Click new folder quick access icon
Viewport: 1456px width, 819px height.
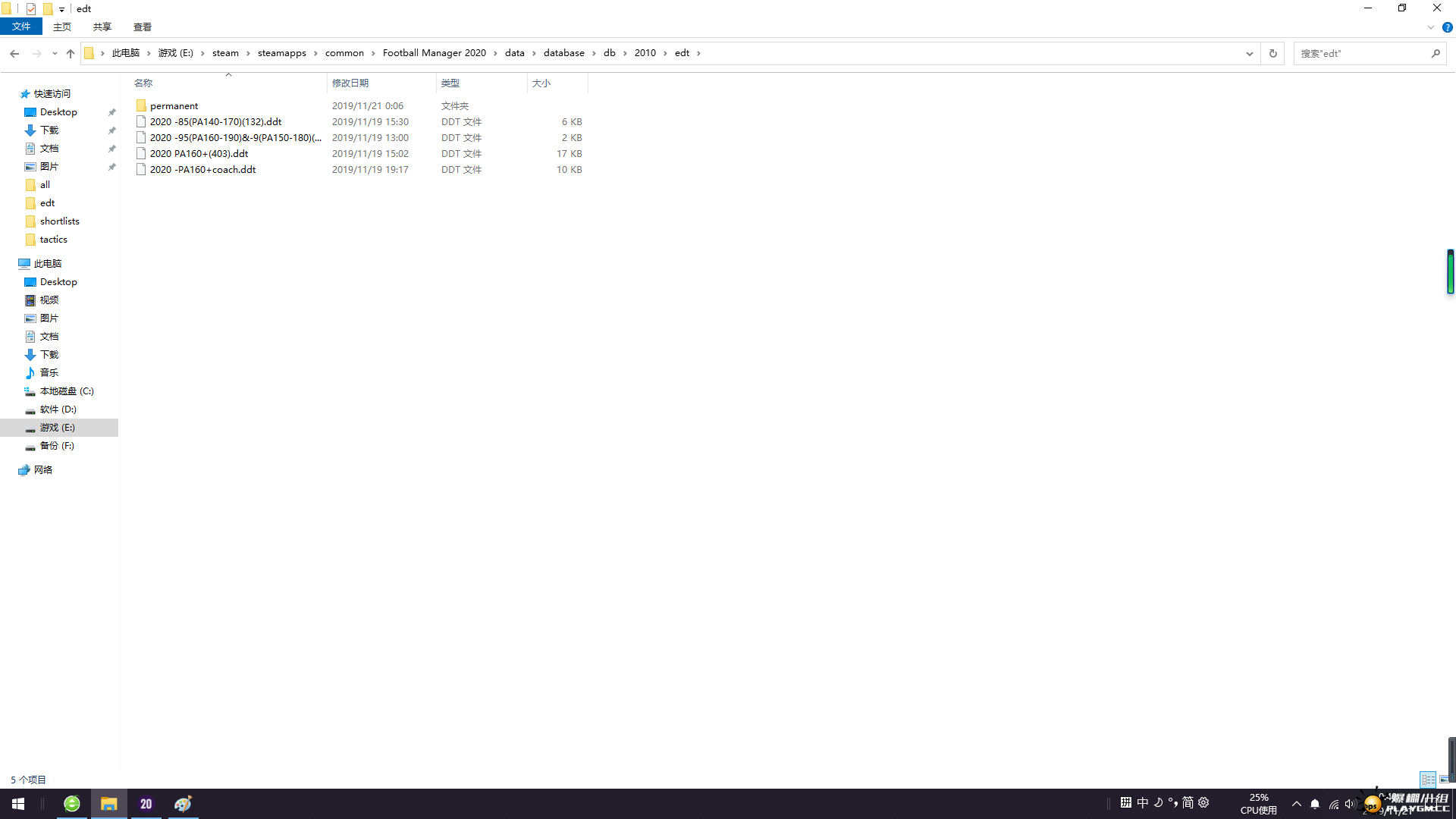(48, 9)
